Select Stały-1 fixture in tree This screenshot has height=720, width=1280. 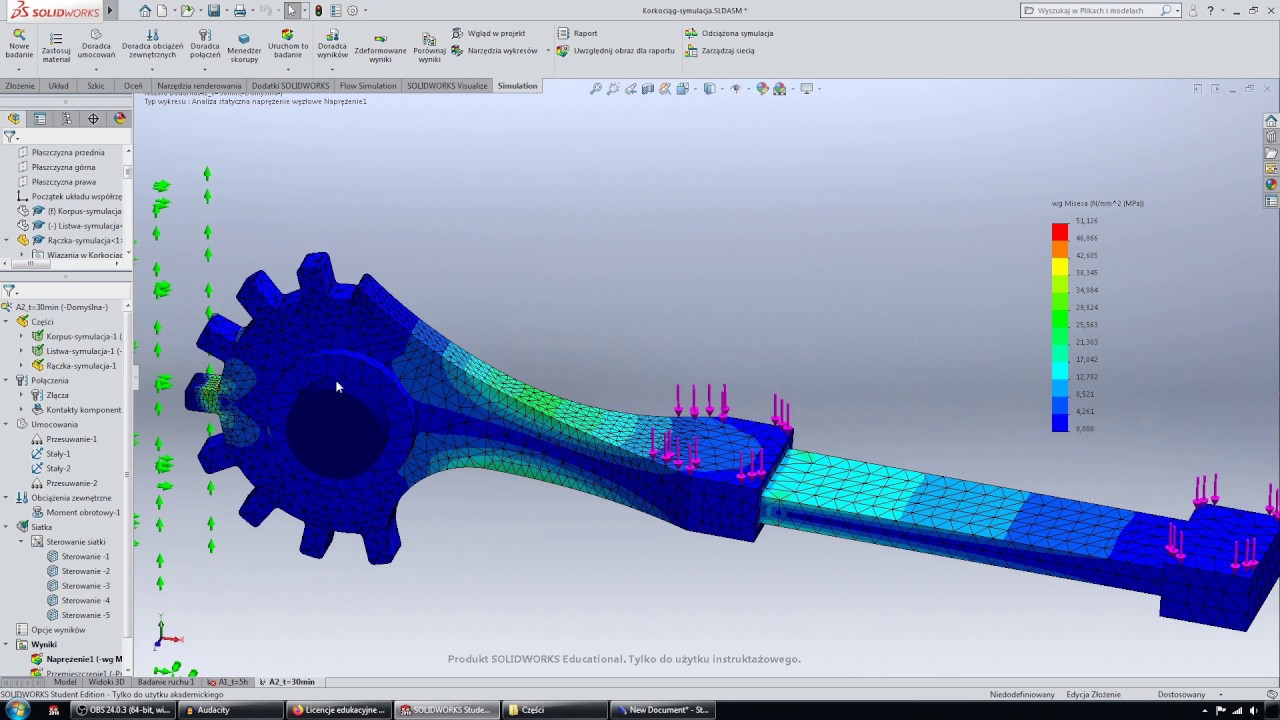click(51, 454)
